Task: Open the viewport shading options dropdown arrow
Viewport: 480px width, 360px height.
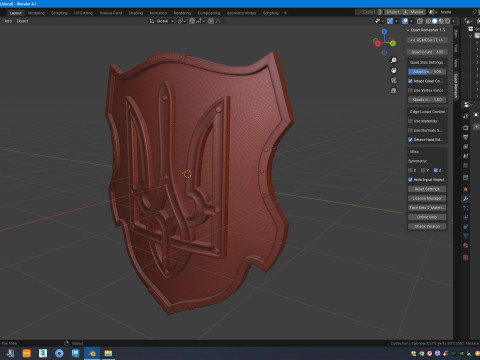Action: click(454, 21)
